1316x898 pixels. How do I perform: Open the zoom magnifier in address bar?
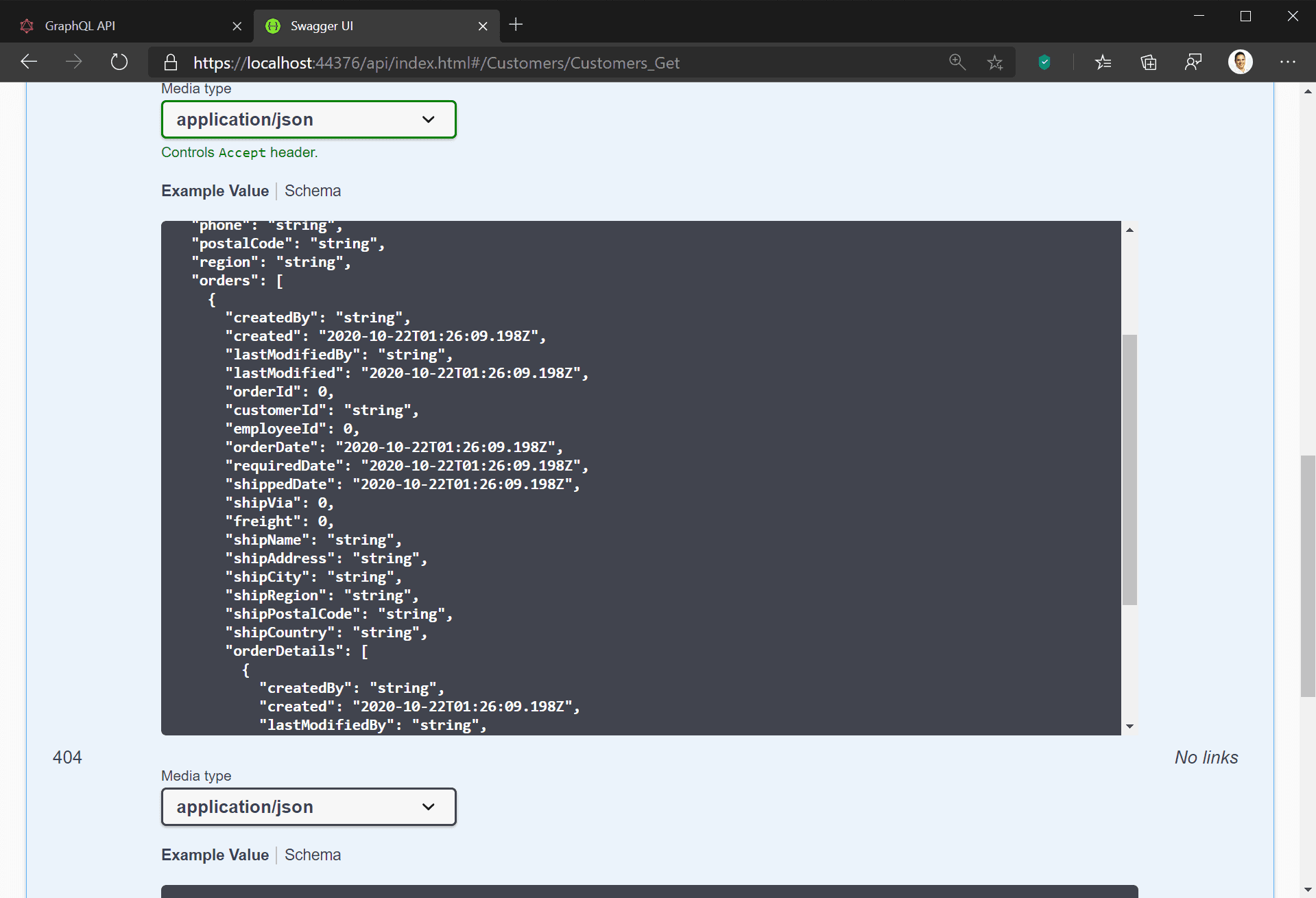coord(957,62)
